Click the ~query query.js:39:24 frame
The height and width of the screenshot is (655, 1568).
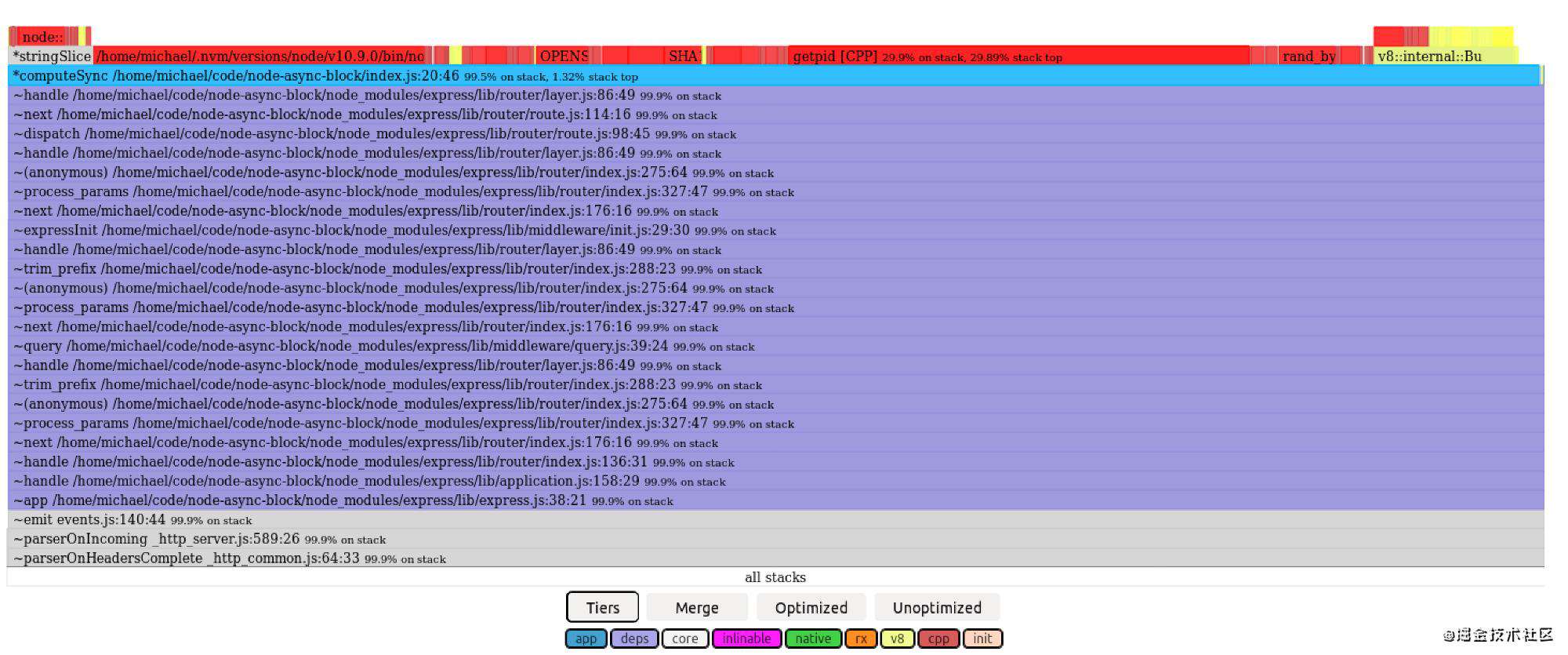tap(776, 346)
